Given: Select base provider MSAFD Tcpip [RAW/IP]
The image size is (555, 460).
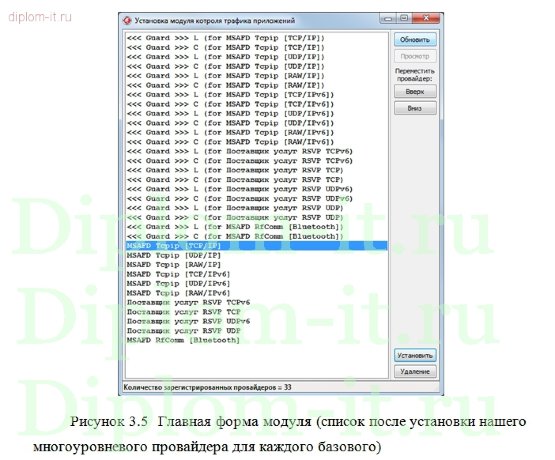Looking at the screenshot, I should pyautogui.click(x=256, y=264).
